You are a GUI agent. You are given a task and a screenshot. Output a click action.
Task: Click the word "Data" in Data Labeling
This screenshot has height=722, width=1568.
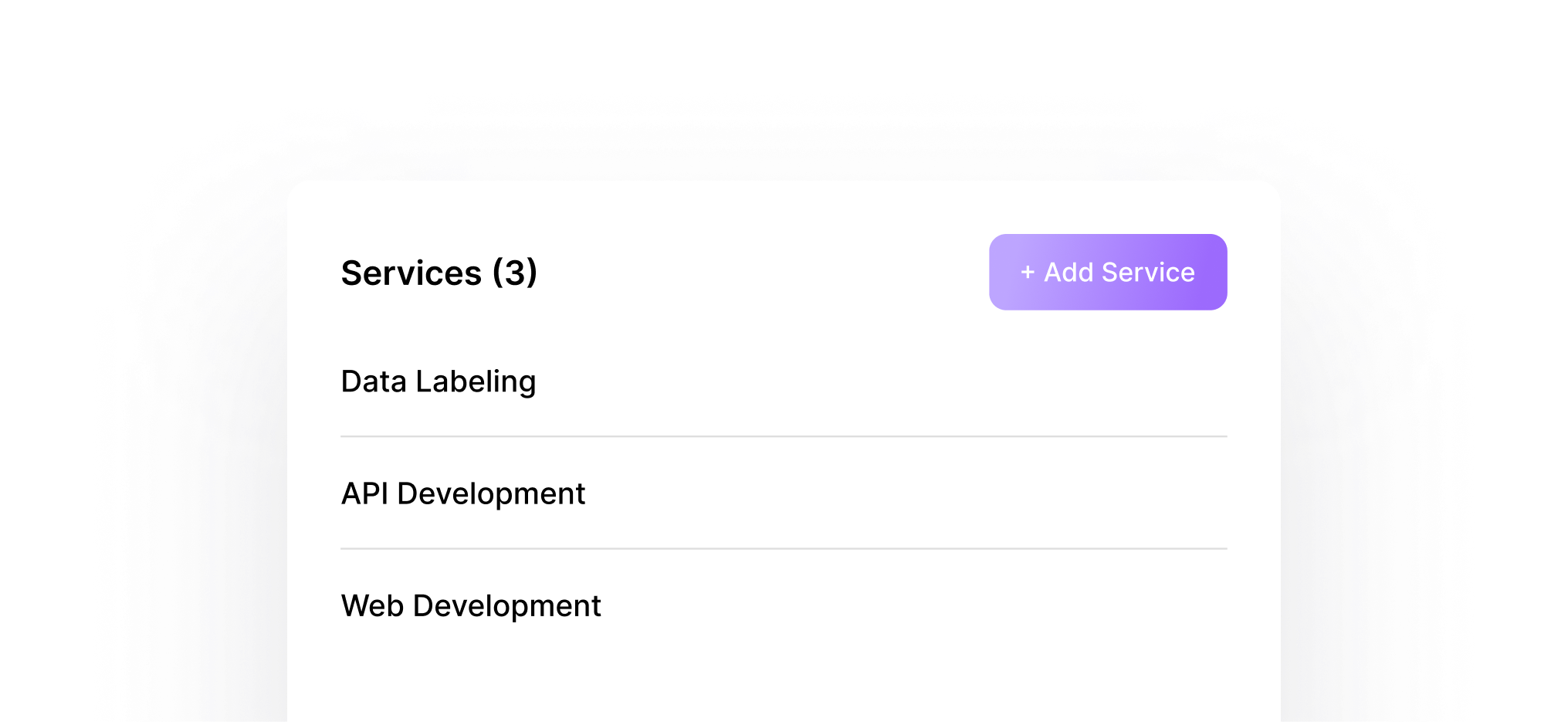[374, 381]
